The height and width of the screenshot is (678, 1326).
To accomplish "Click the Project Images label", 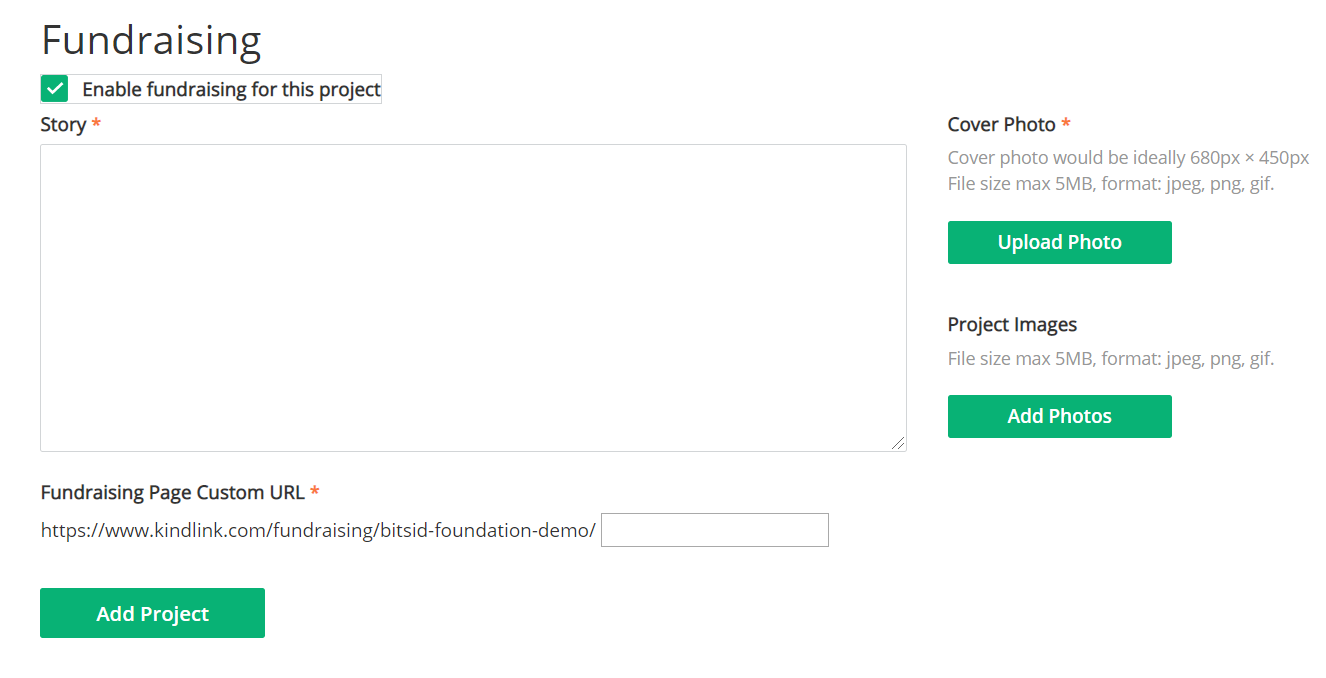I will 1012,325.
